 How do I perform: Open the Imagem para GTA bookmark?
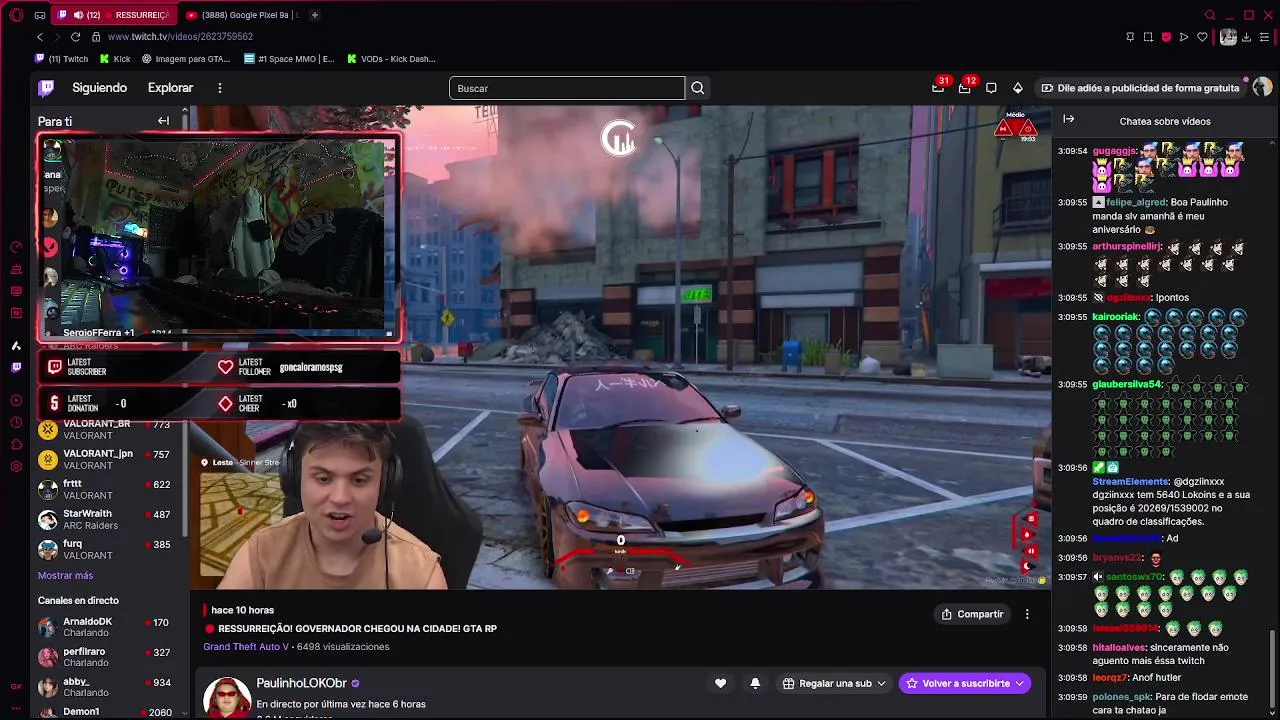coord(186,59)
